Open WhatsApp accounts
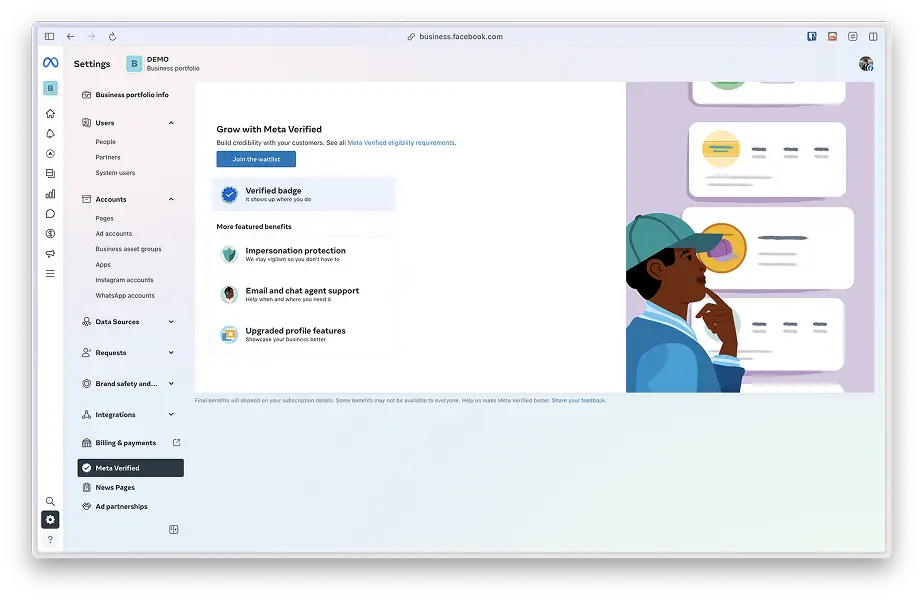 pyautogui.click(x=125, y=296)
